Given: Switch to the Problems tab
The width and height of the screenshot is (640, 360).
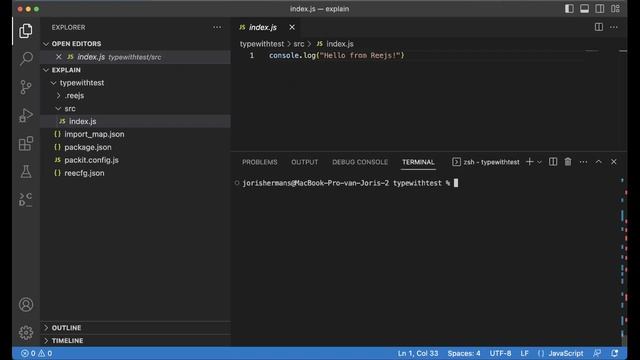Looking at the screenshot, I should point(260,162).
